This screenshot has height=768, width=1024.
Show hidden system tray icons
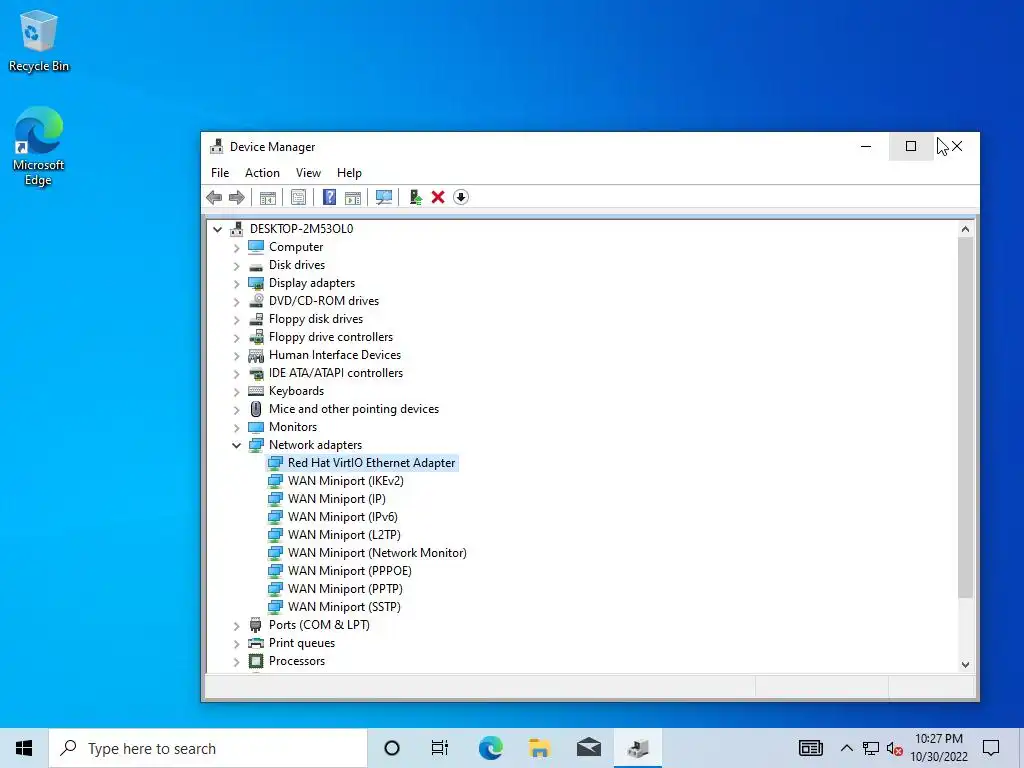[x=846, y=748]
